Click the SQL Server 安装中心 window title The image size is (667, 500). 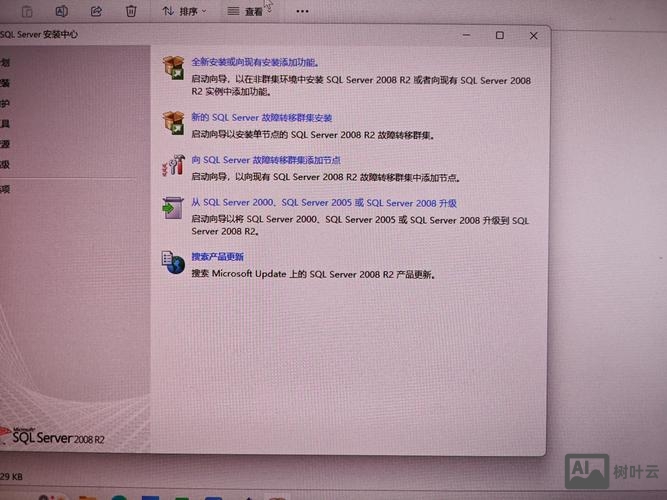(x=39, y=34)
